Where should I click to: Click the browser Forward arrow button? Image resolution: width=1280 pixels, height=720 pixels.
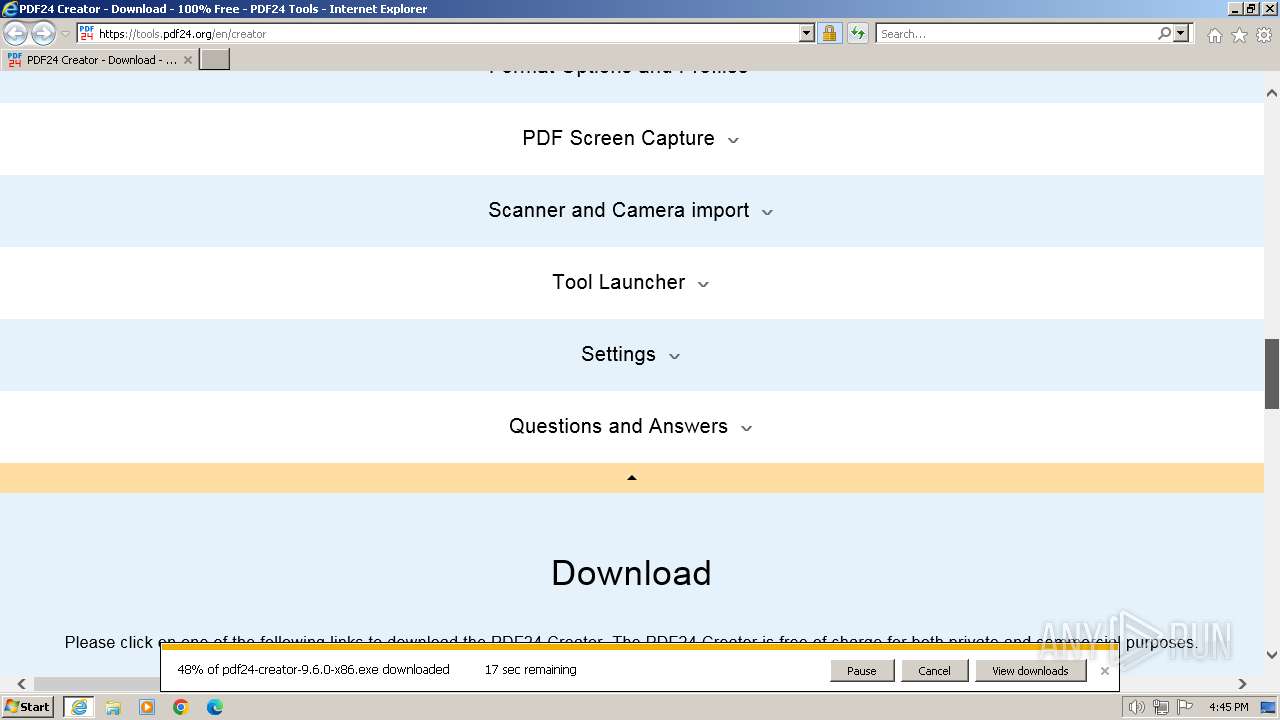[x=43, y=33]
